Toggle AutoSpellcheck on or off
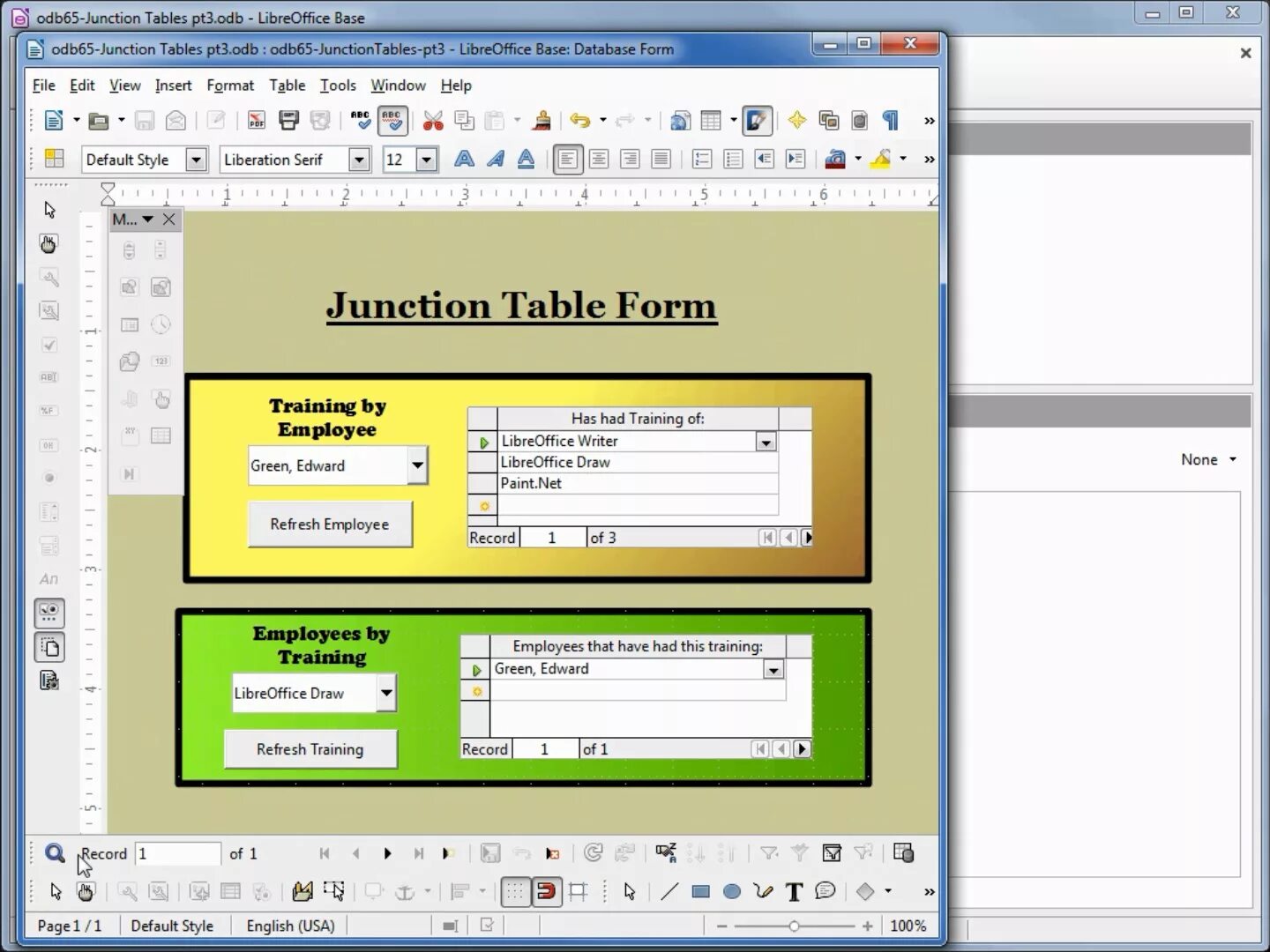Image resolution: width=1270 pixels, height=952 pixels. (x=392, y=121)
